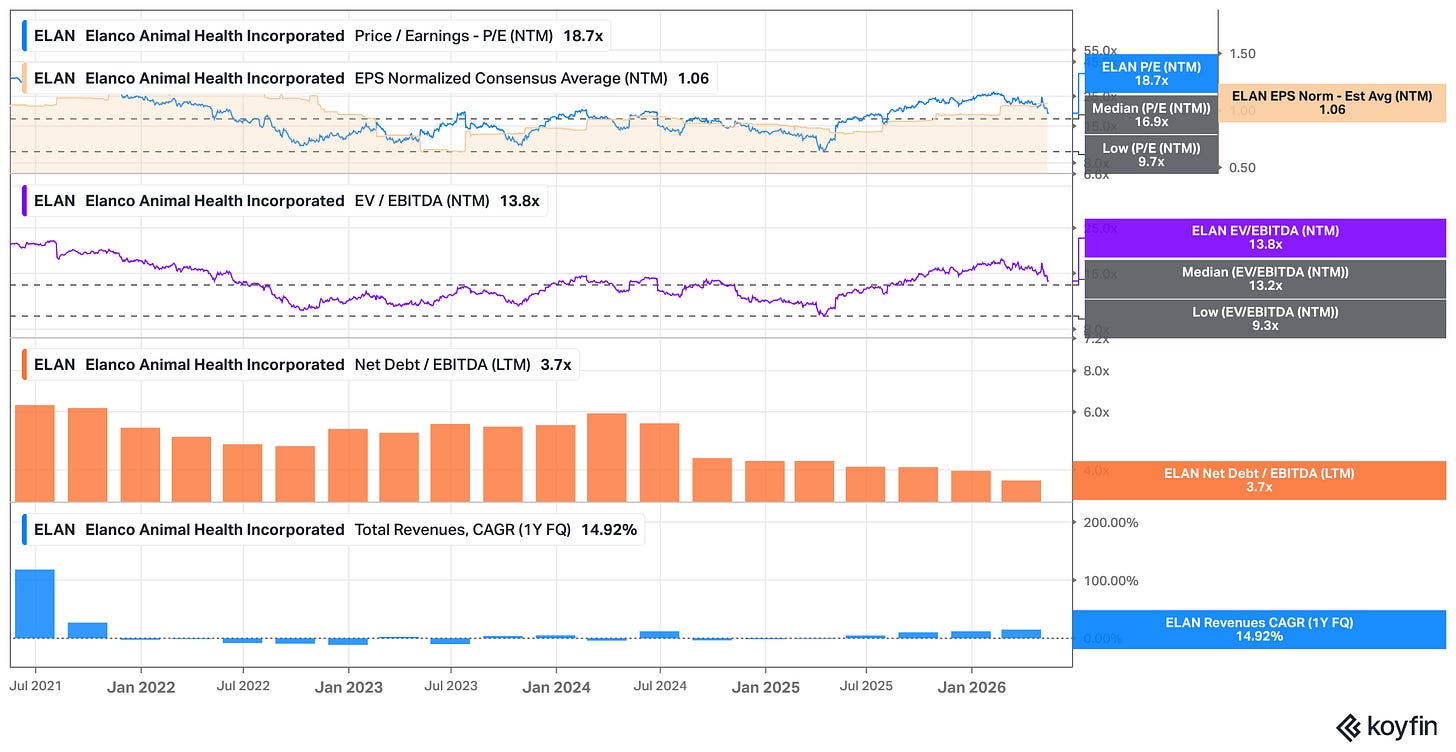Viewport: 1456px width, 752px height.
Task: Click the ELAN EV/EBITDA (NTM) 13.8x tag
Action: [1265, 238]
